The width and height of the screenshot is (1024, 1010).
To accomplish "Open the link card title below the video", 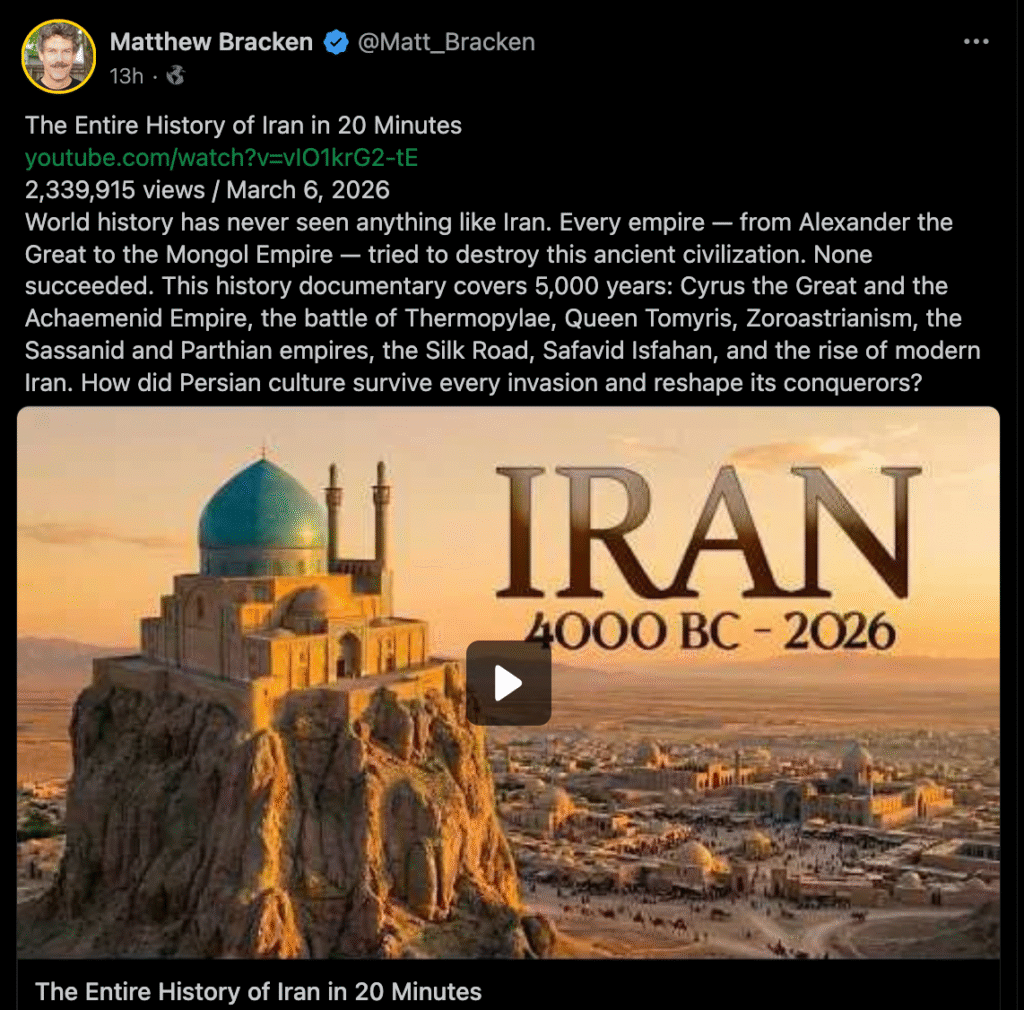I will pyautogui.click(x=258, y=991).
